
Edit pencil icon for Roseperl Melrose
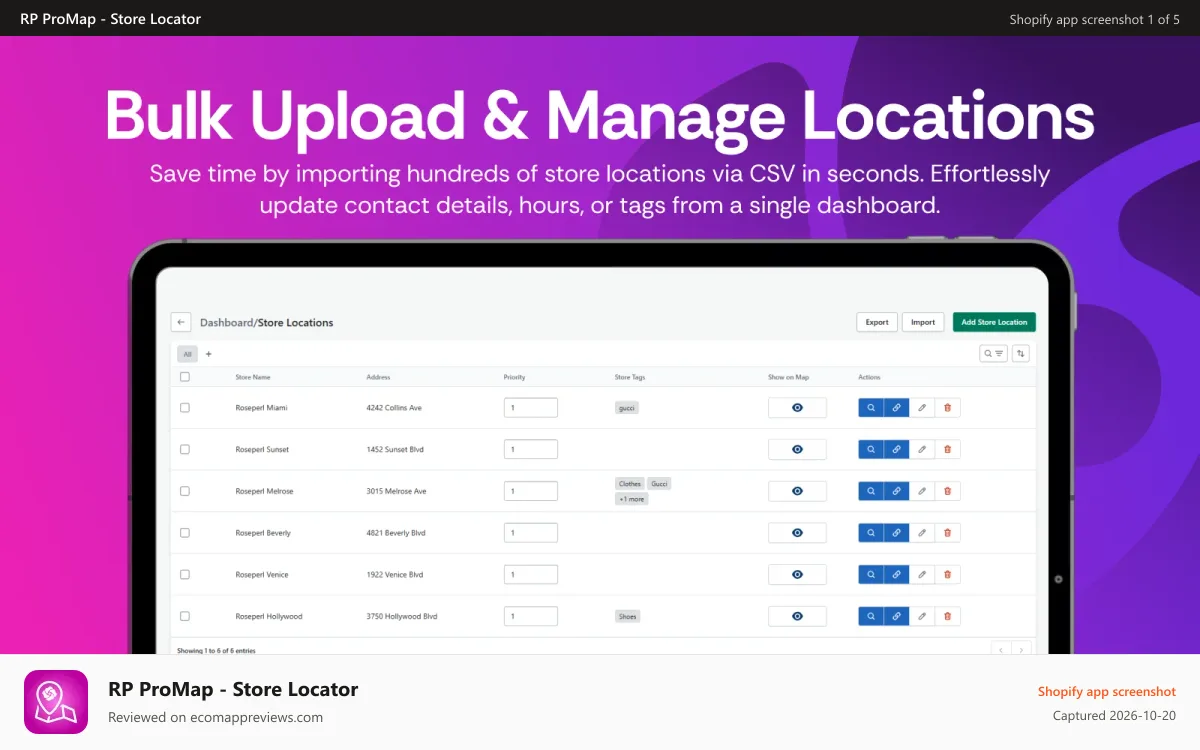click(922, 491)
